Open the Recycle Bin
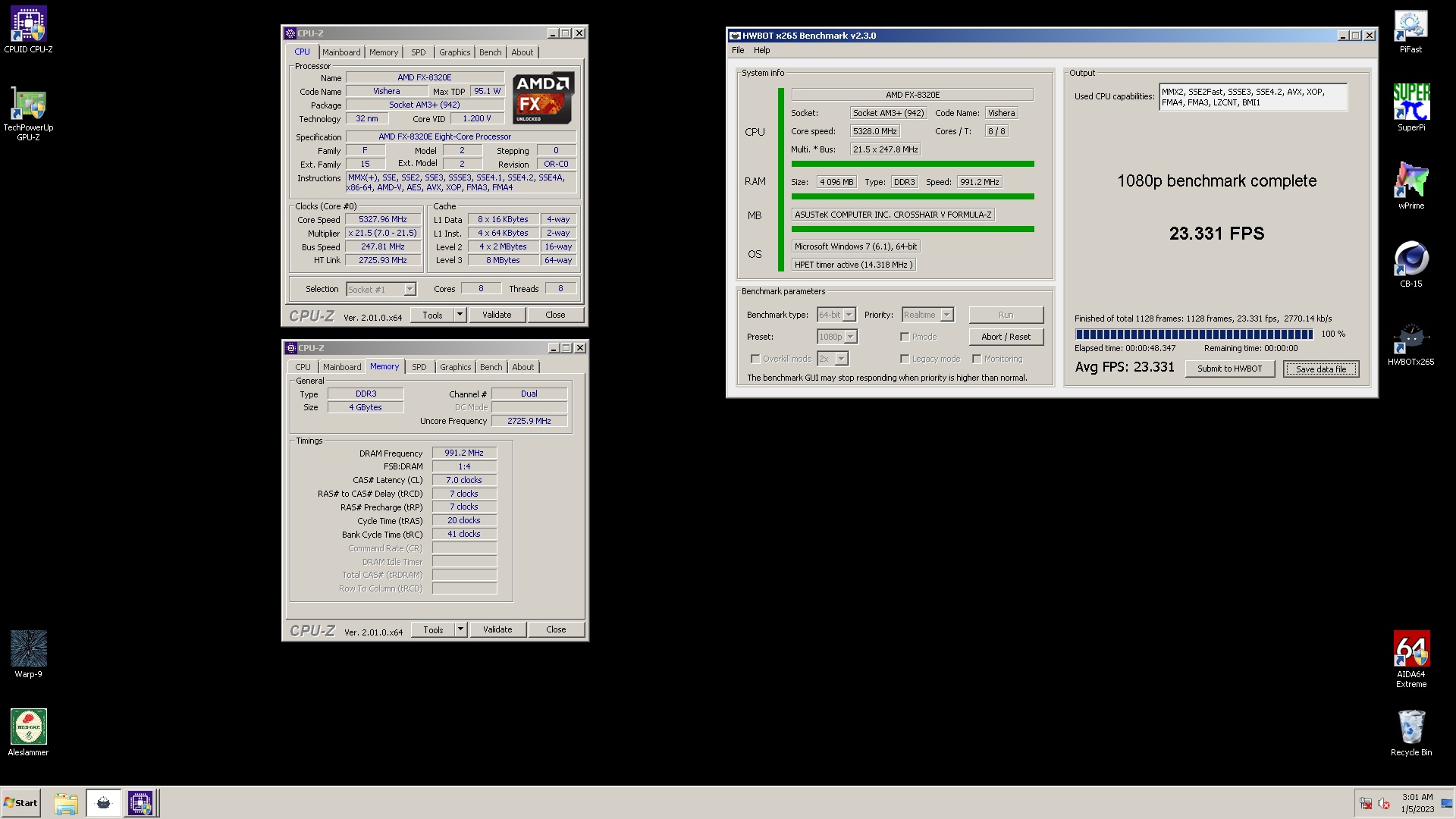Screen dimensions: 1456x819 click(1410, 733)
